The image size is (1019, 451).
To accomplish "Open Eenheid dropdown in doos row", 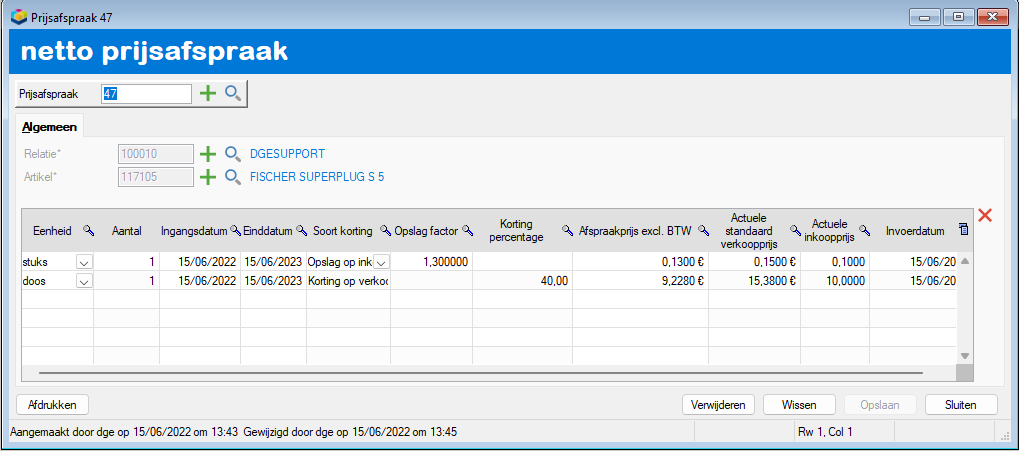I will click(84, 281).
